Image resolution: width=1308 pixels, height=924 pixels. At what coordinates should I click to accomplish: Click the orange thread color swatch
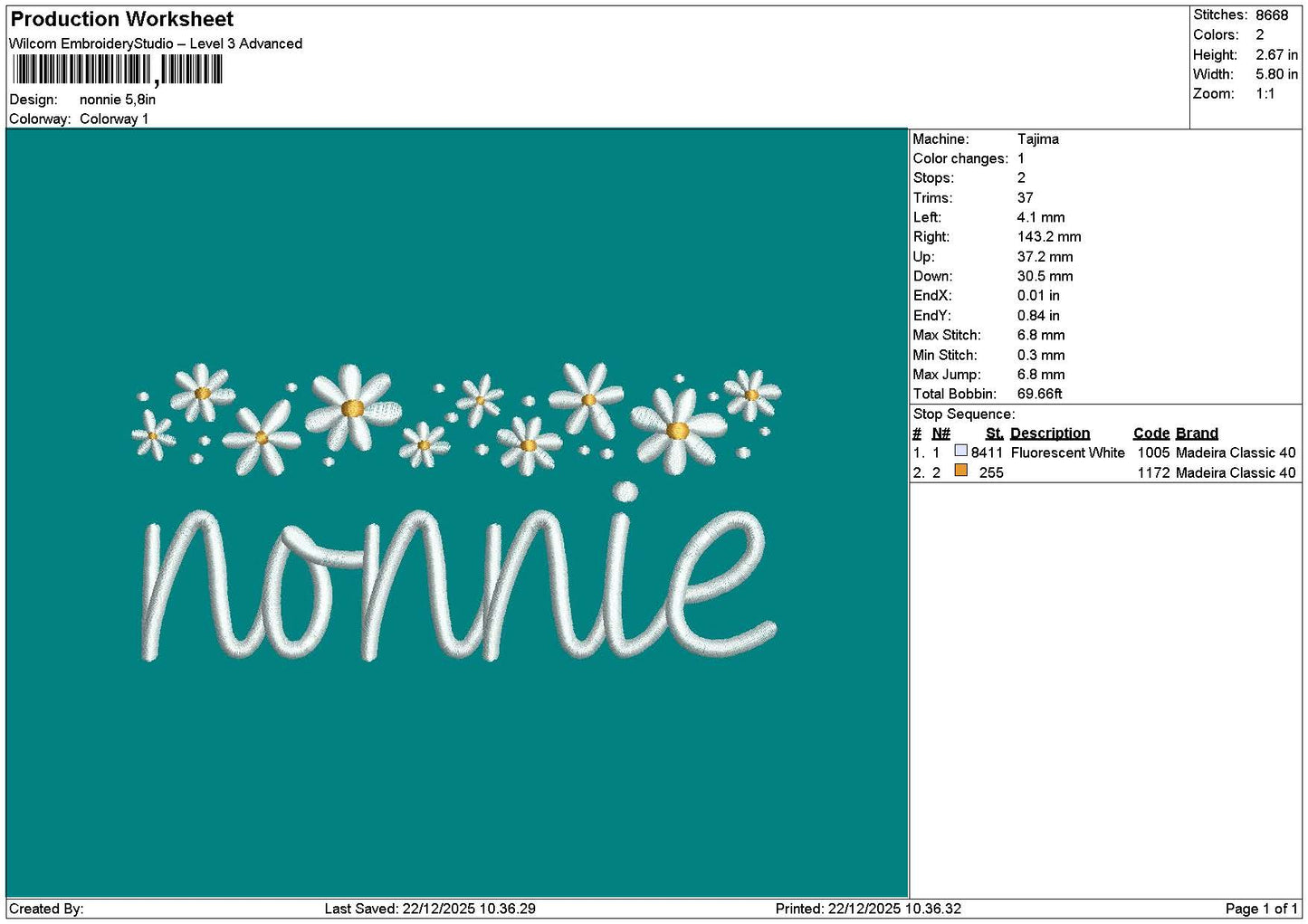pos(960,471)
